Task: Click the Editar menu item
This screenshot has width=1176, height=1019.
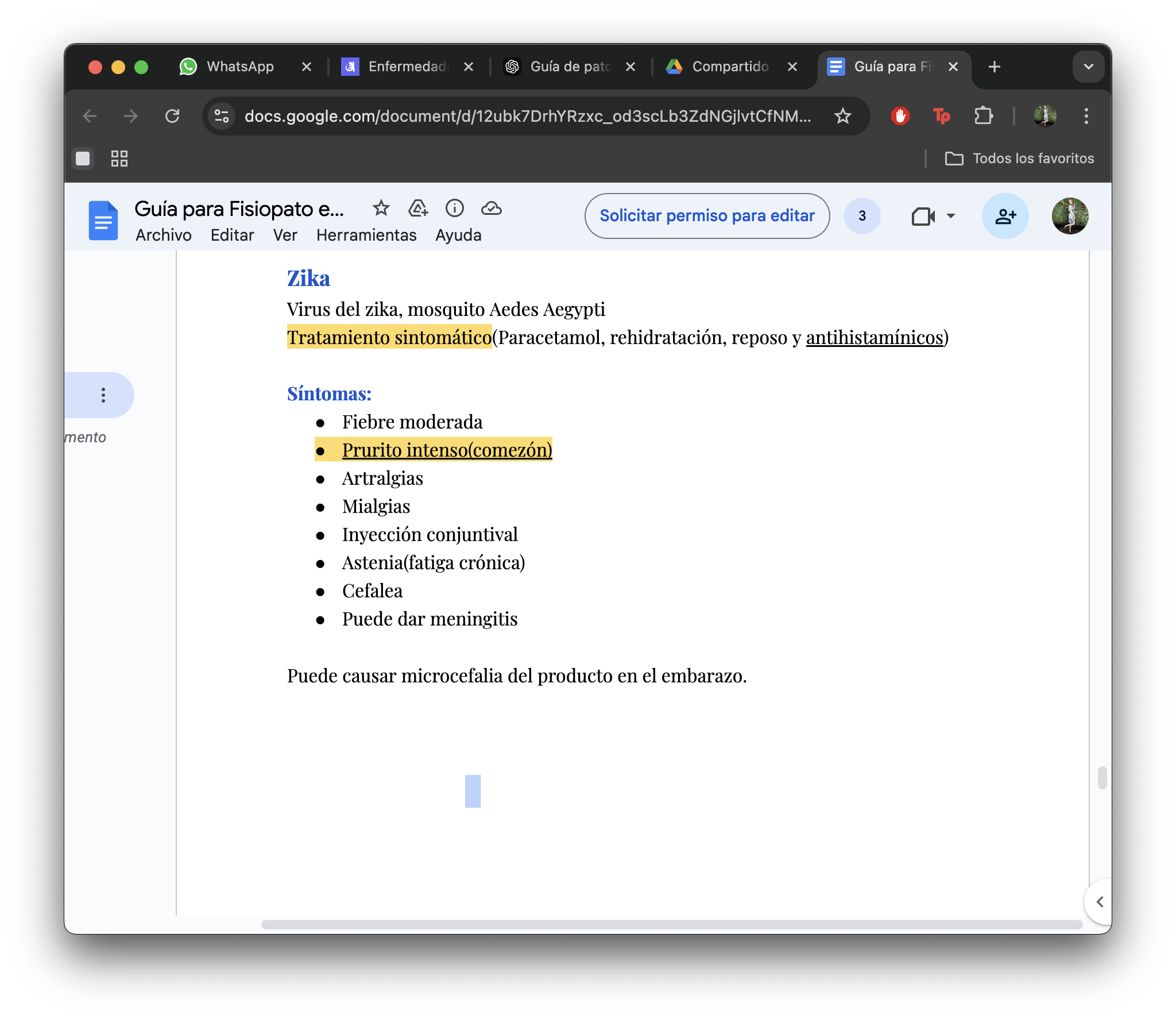Action: [x=230, y=236]
